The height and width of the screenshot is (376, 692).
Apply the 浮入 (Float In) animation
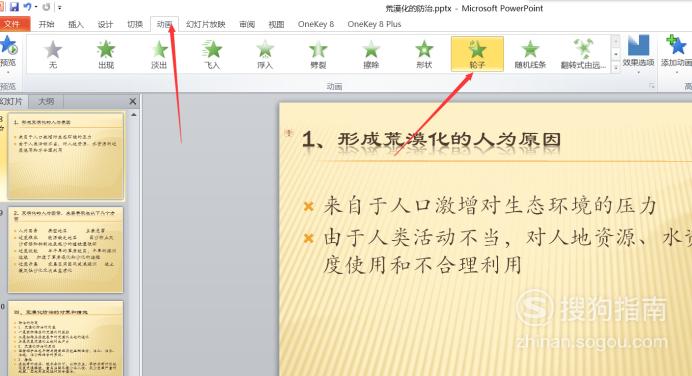click(x=265, y=55)
